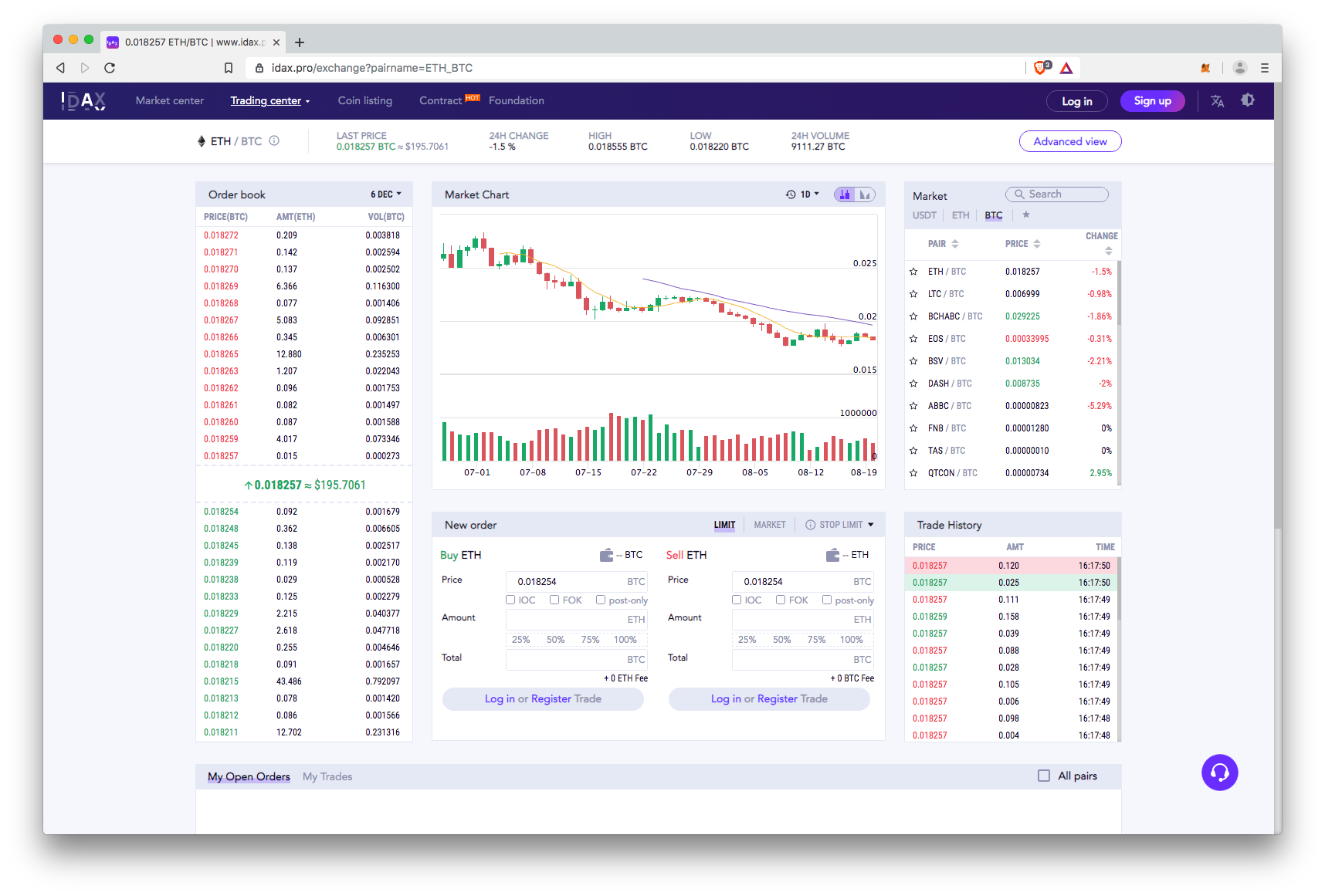Open the STOP LIMIT order type dropdown
The width and height of the screenshot is (1325, 896).
[839, 525]
